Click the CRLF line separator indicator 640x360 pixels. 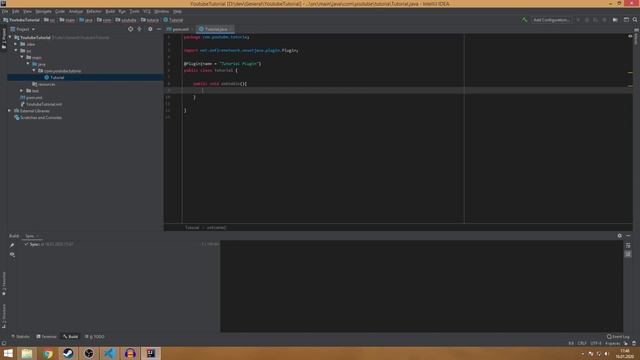pyautogui.click(x=582, y=343)
